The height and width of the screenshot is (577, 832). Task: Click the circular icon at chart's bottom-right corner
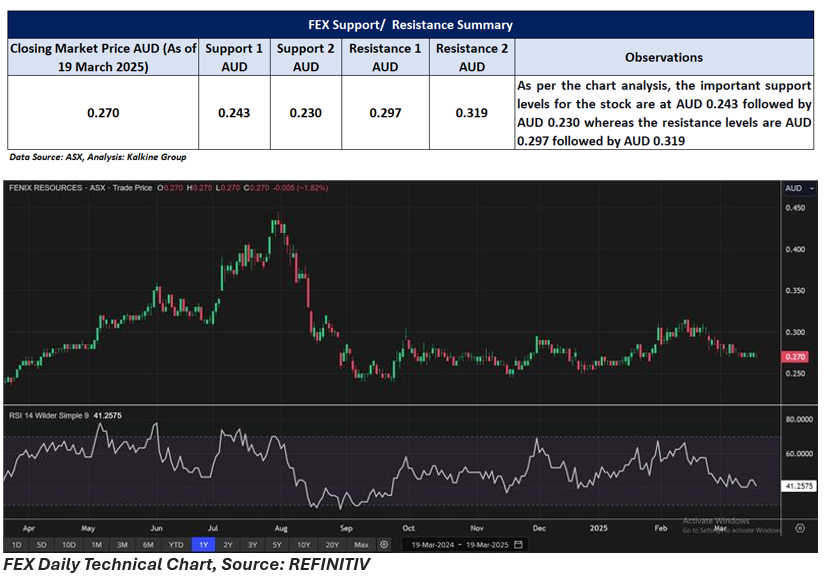(x=800, y=528)
